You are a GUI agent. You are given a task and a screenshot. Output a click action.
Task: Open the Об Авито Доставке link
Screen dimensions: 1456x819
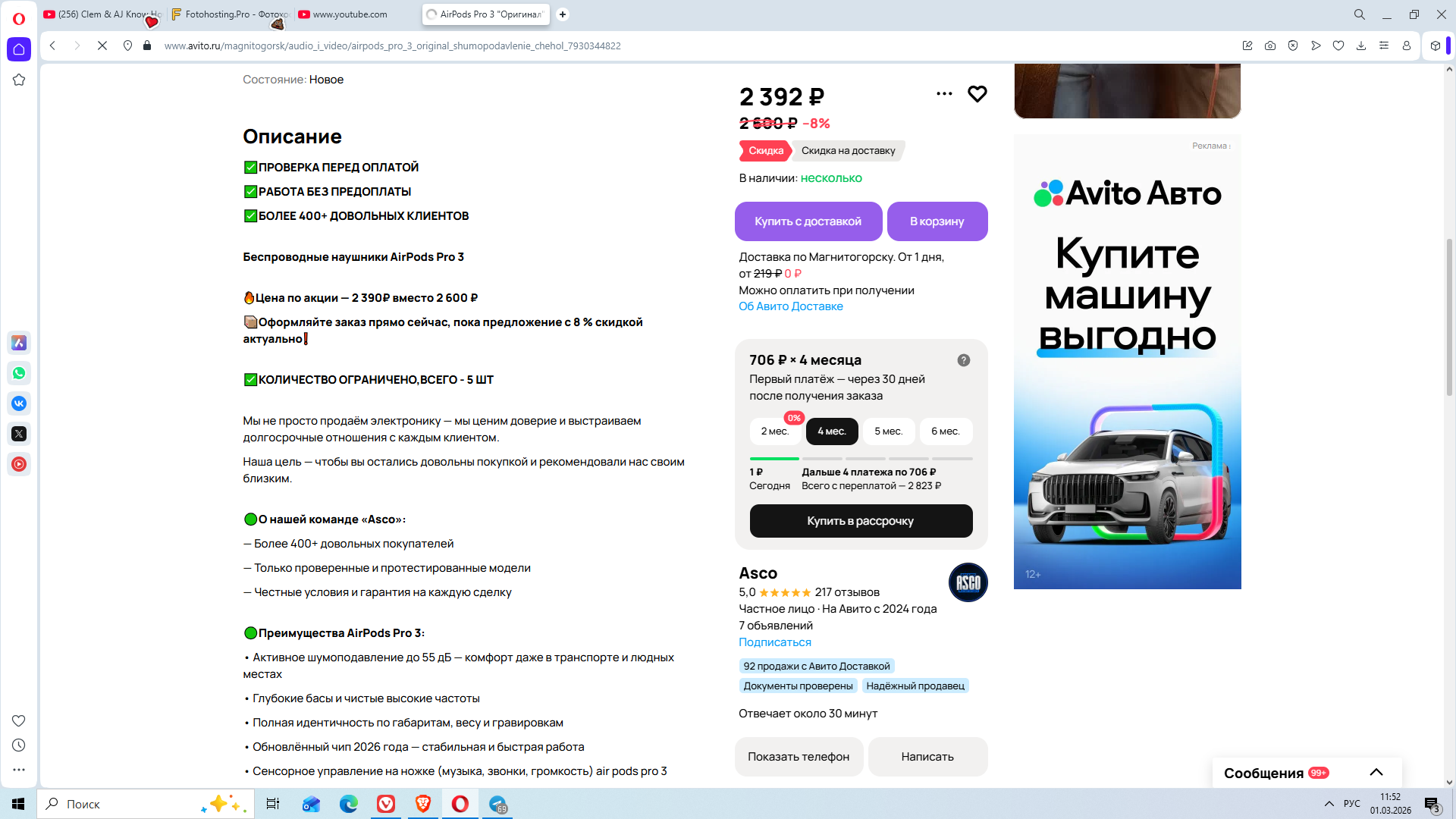tap(791, 306)
